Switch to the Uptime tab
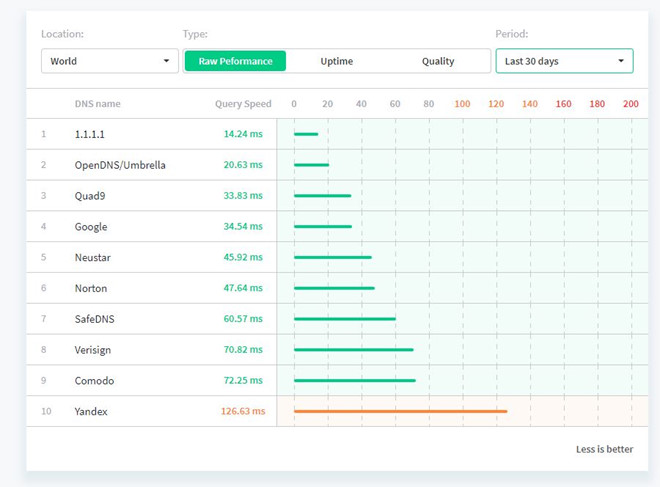 (x=336, y=61)
